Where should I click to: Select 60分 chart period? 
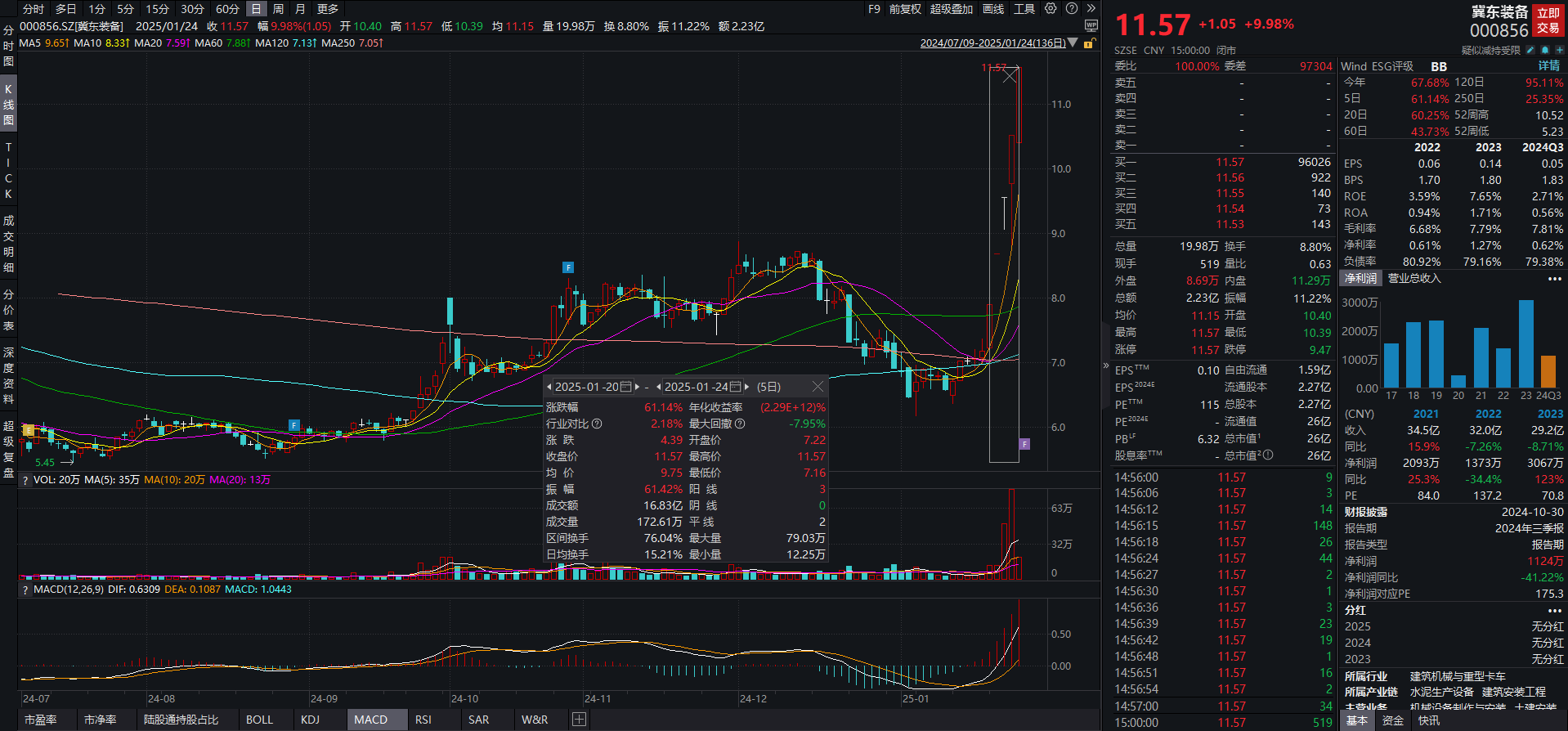pyautogui.click(x=227, y=9)
